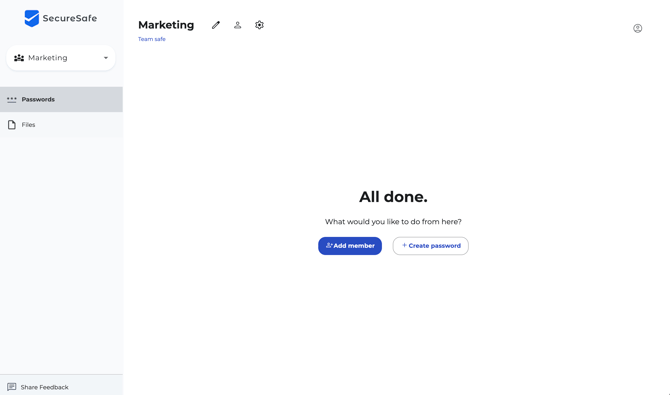This screenshot has height=395, width=670.
Task: Open Share Feedback link
Action: point(44,387)
